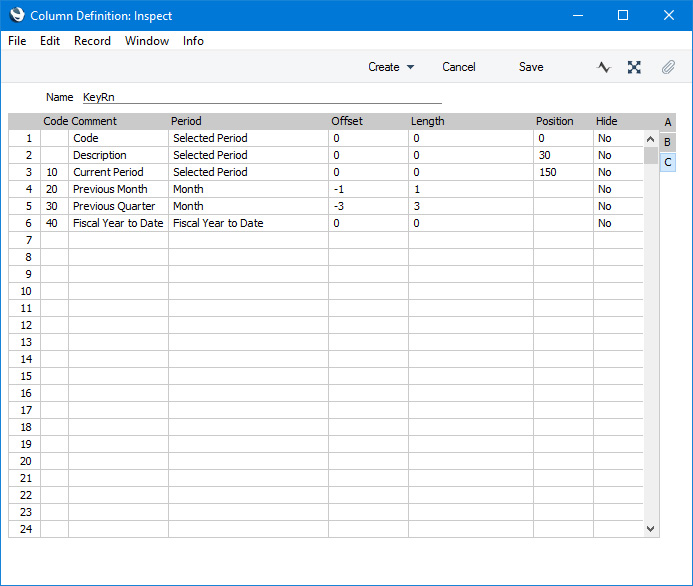Cancel changes to the record
This screenshot has width=693, height=586.
pos(459,67)
